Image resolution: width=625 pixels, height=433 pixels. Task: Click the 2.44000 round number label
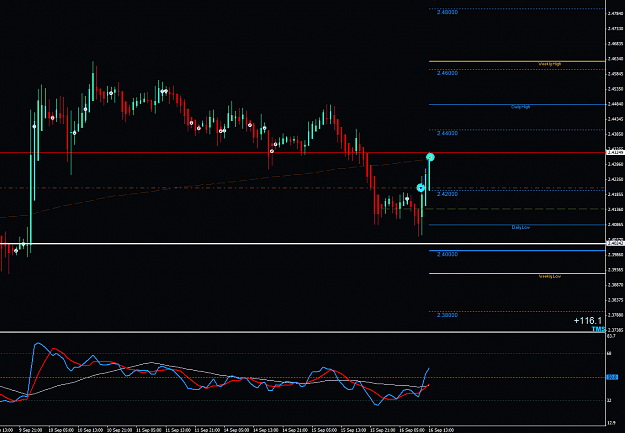pyautogui.click(x=447, y=133)
